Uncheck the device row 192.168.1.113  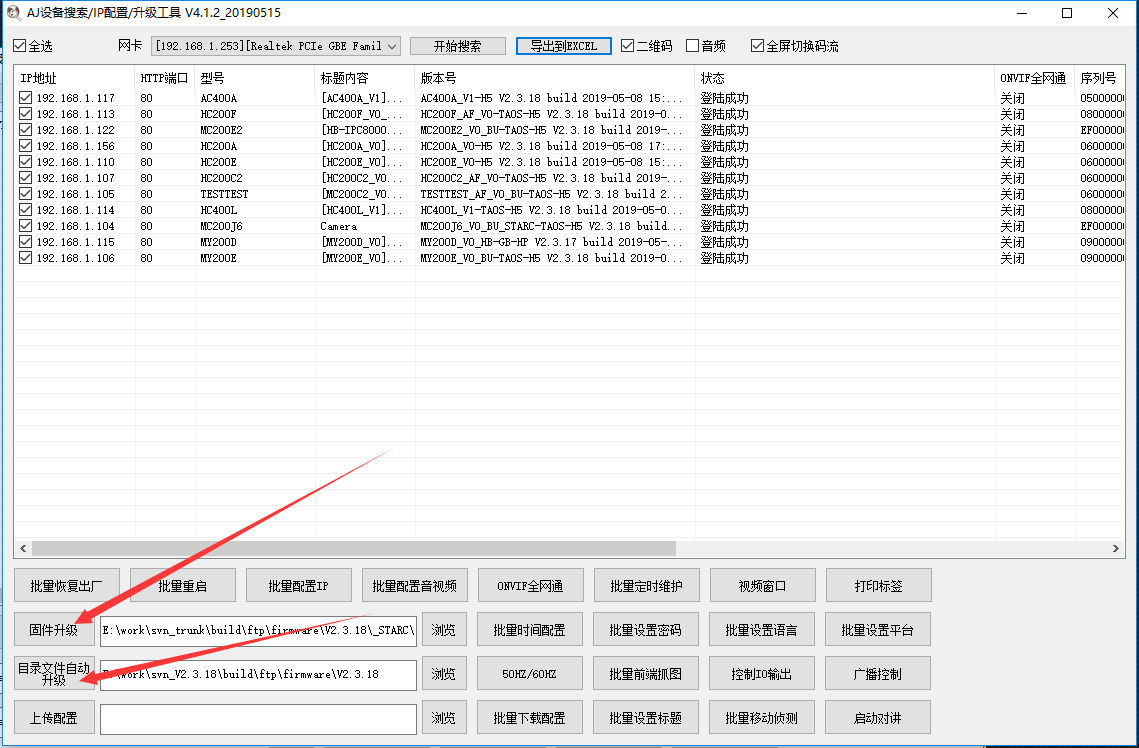(x=24, y=114)
